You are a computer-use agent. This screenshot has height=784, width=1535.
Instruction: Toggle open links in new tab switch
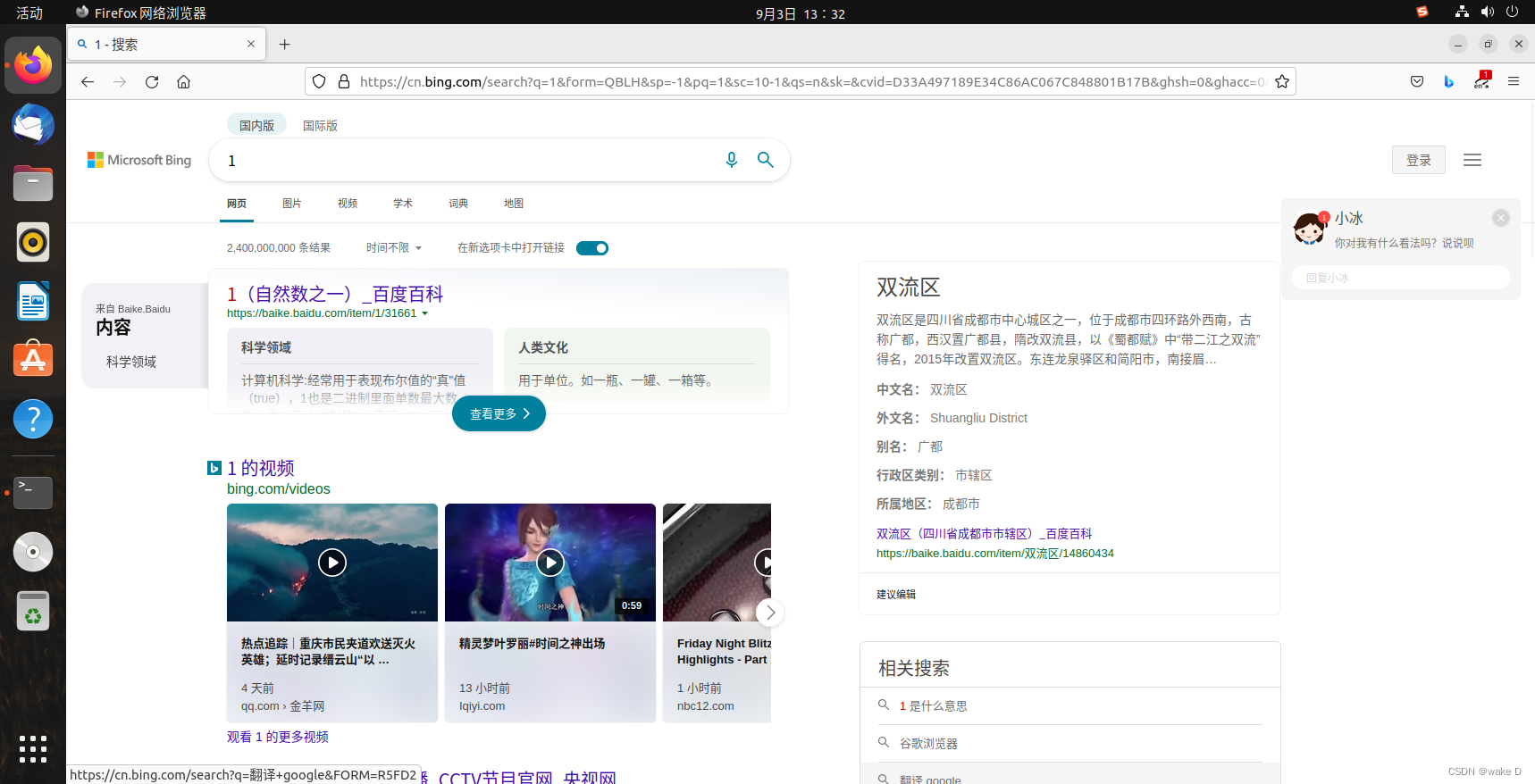592,248
